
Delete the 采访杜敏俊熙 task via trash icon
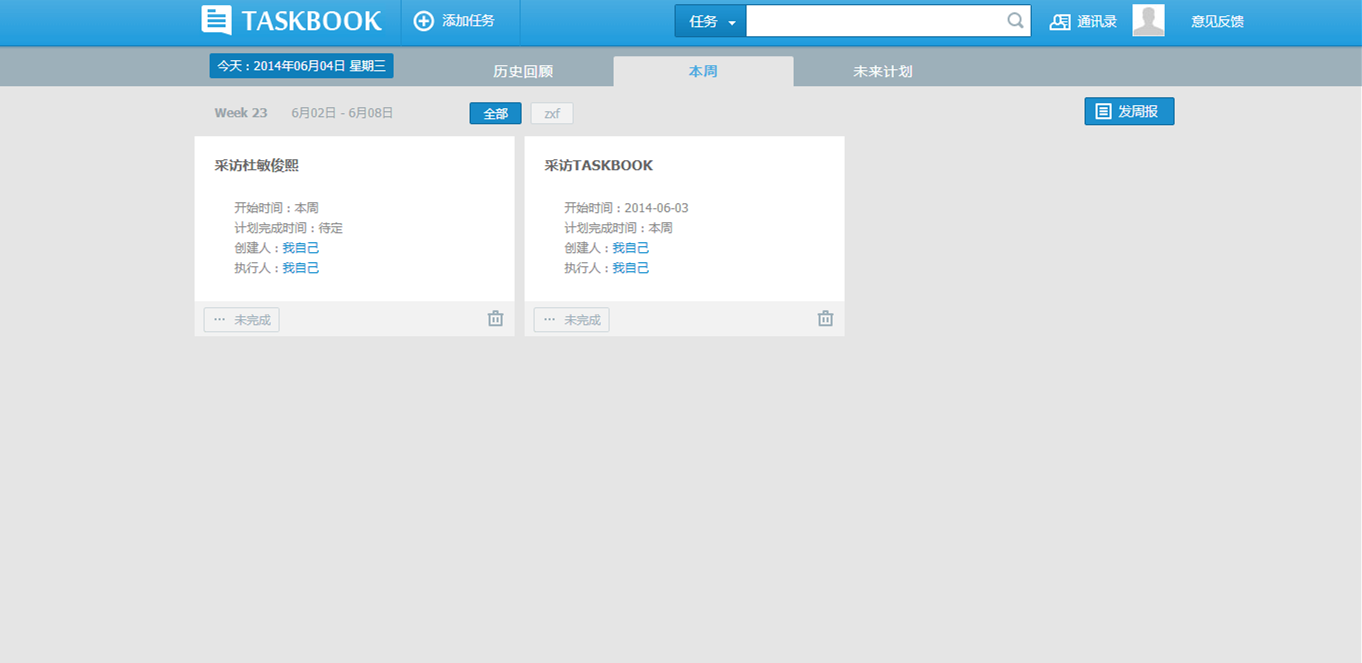(495, 319)
